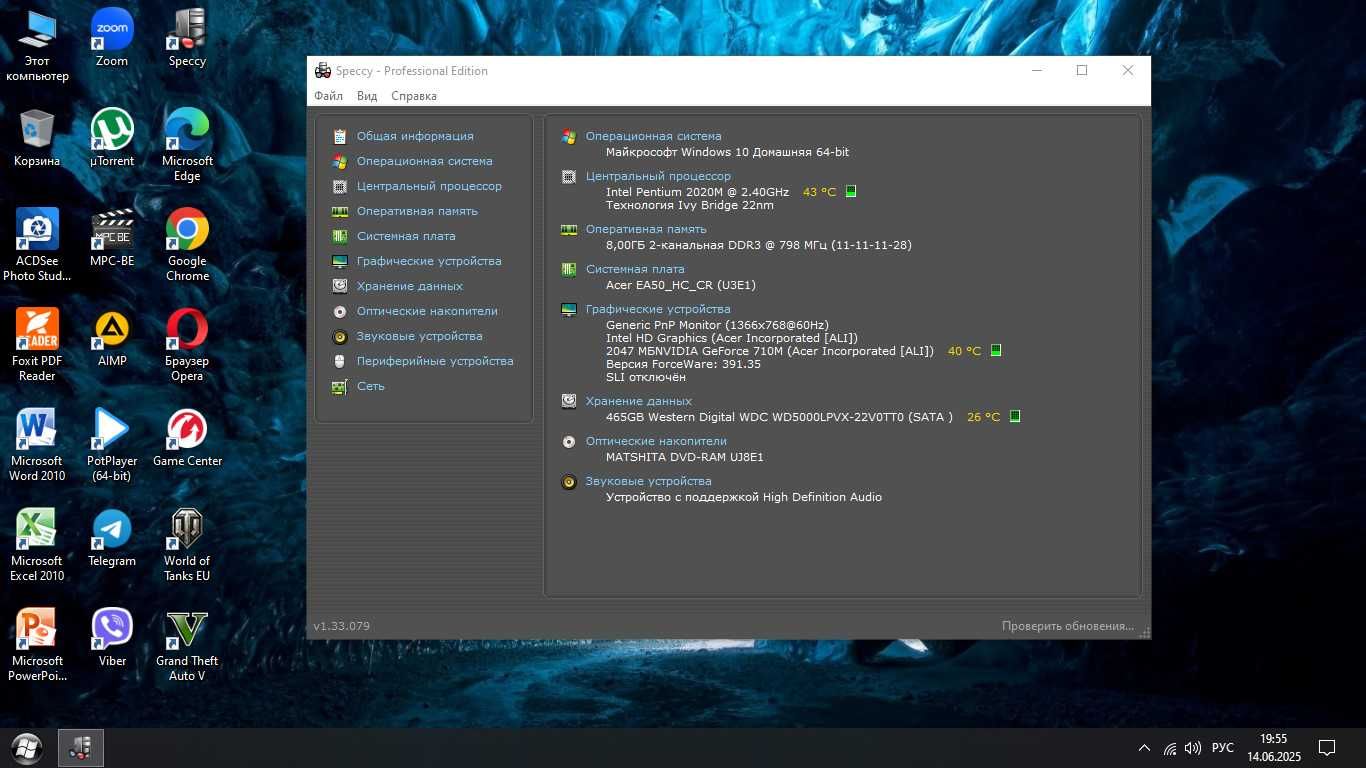The height and width of the screenshot is (768, 1366).
Task: Select Viber desktop shortcut
Action: [112, 637]
